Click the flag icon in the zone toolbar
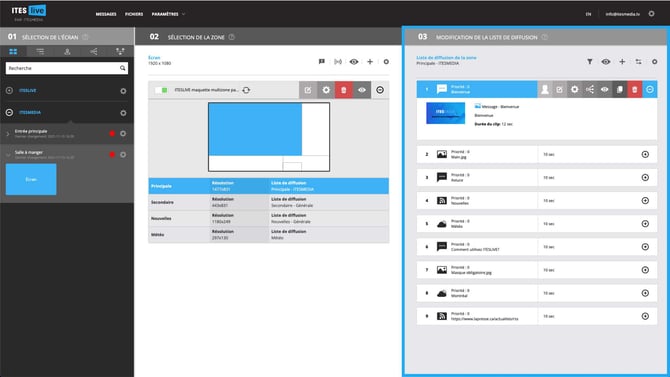 (x=322, y=62)
